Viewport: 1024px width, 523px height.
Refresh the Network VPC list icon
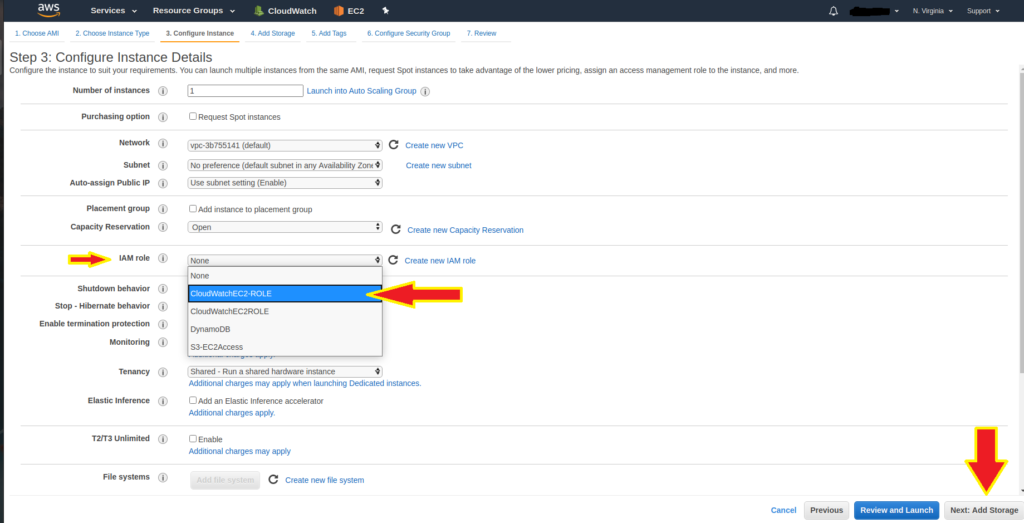pos(394,145)
